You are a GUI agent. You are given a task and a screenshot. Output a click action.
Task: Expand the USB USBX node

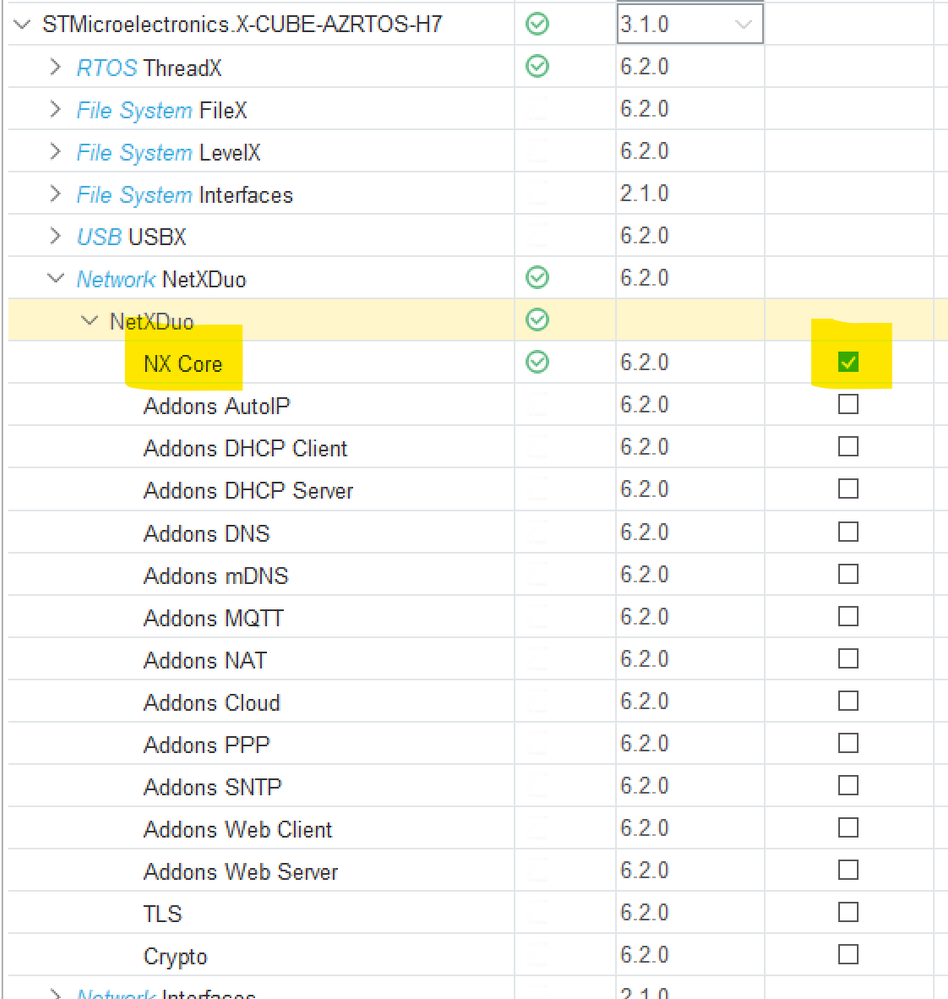(x=55, y=236)
